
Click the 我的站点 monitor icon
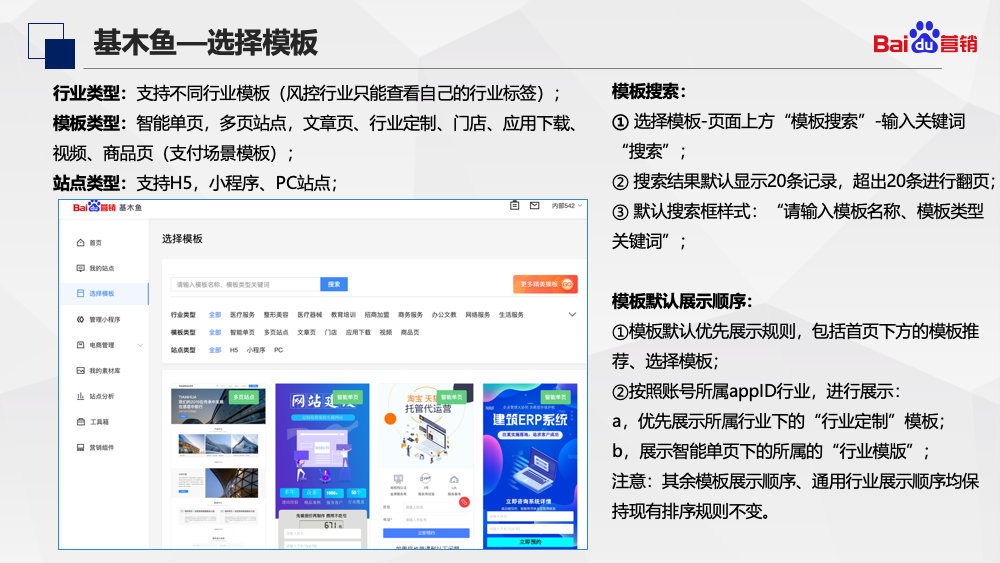tap(80, 268)
